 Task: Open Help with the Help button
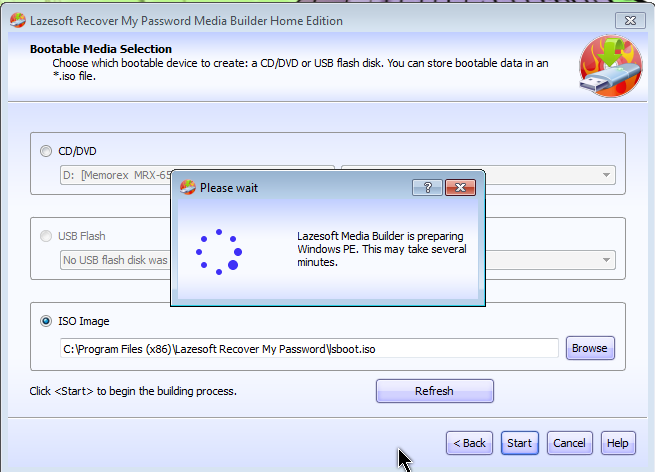pyautogui.click(x=618, y=443)
